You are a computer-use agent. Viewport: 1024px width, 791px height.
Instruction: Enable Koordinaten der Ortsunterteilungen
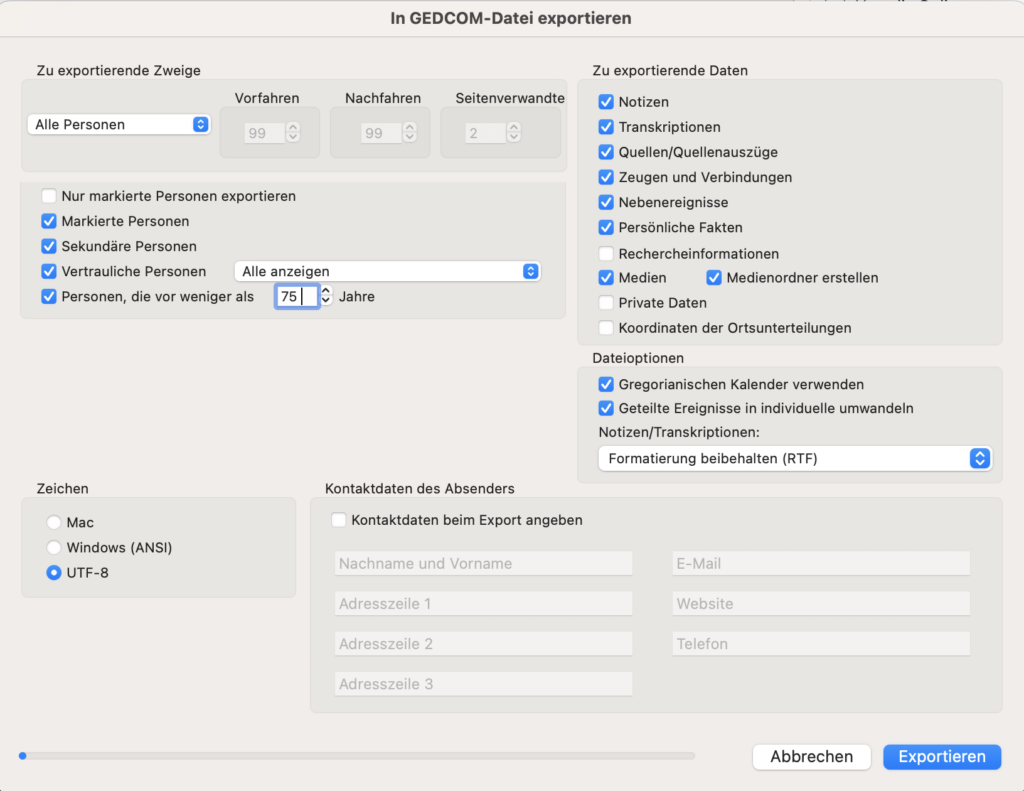(x=606, y=327)
